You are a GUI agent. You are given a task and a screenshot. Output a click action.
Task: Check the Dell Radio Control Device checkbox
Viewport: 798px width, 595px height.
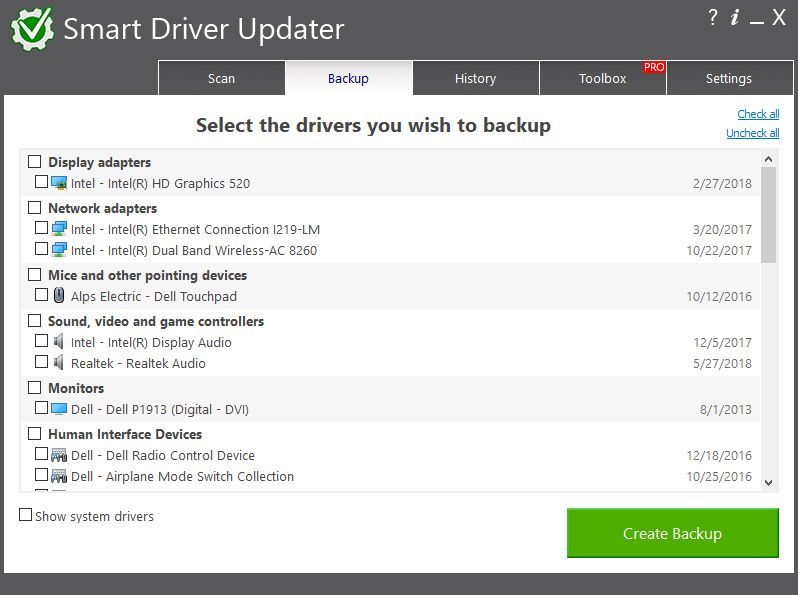41,454
